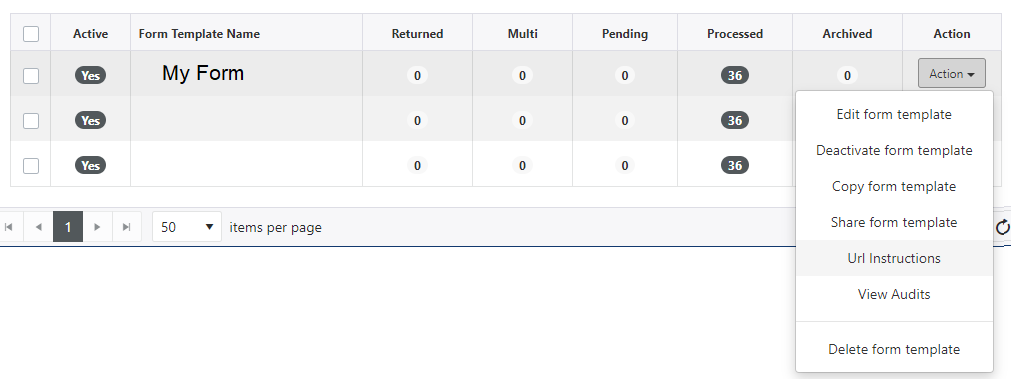The height and width of the screenshot is (379, 1011).
Task: Go to first page arrow icon
Action: (x=8, y=227)
